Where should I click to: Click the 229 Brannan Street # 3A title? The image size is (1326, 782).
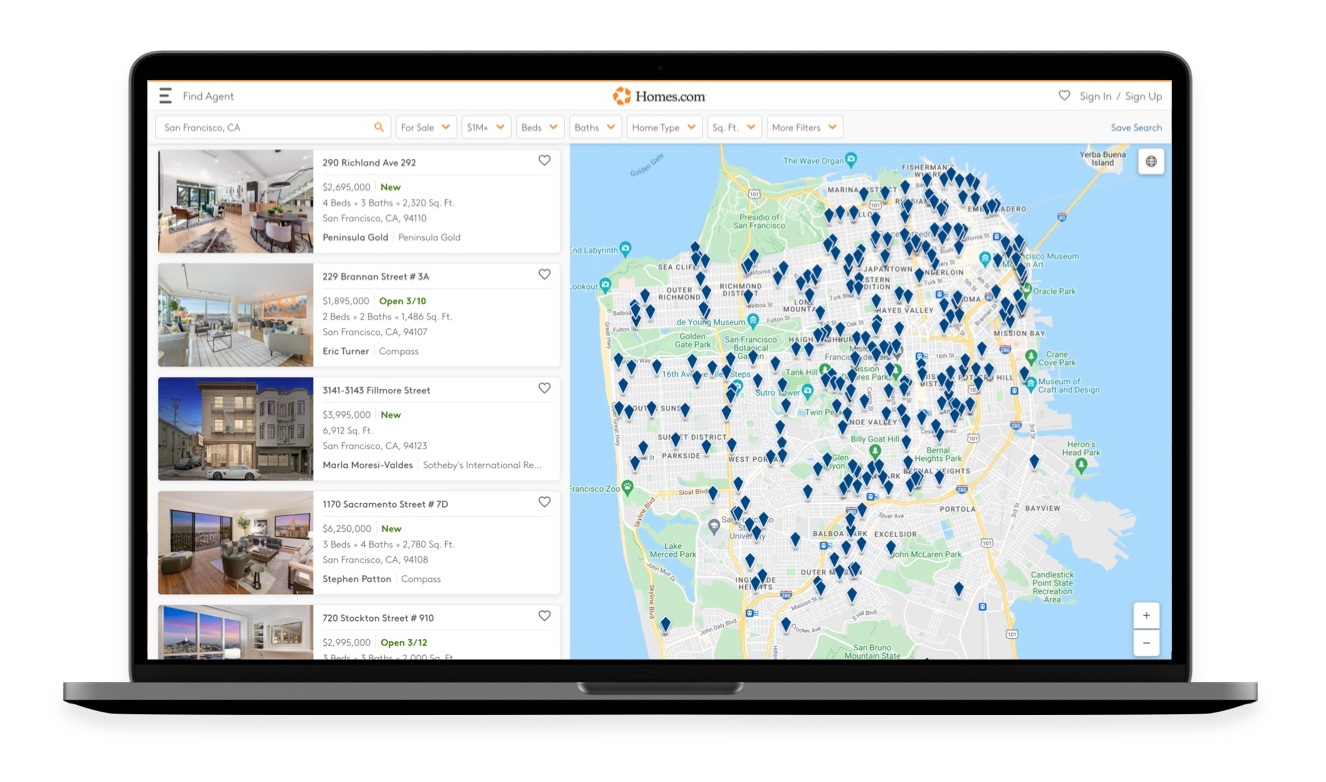tap(376, 276)
